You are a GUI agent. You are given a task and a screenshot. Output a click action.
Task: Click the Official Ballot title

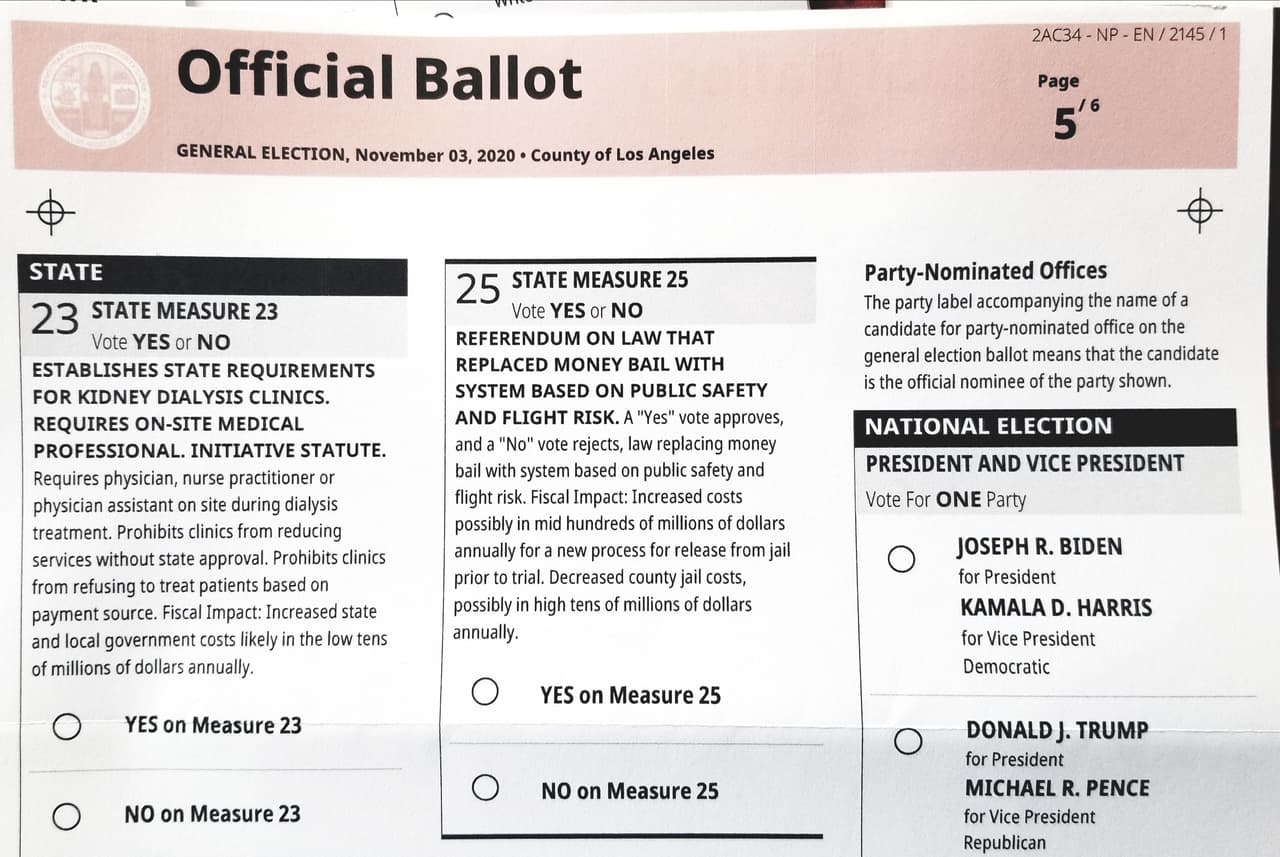click(x=379, y=78)
